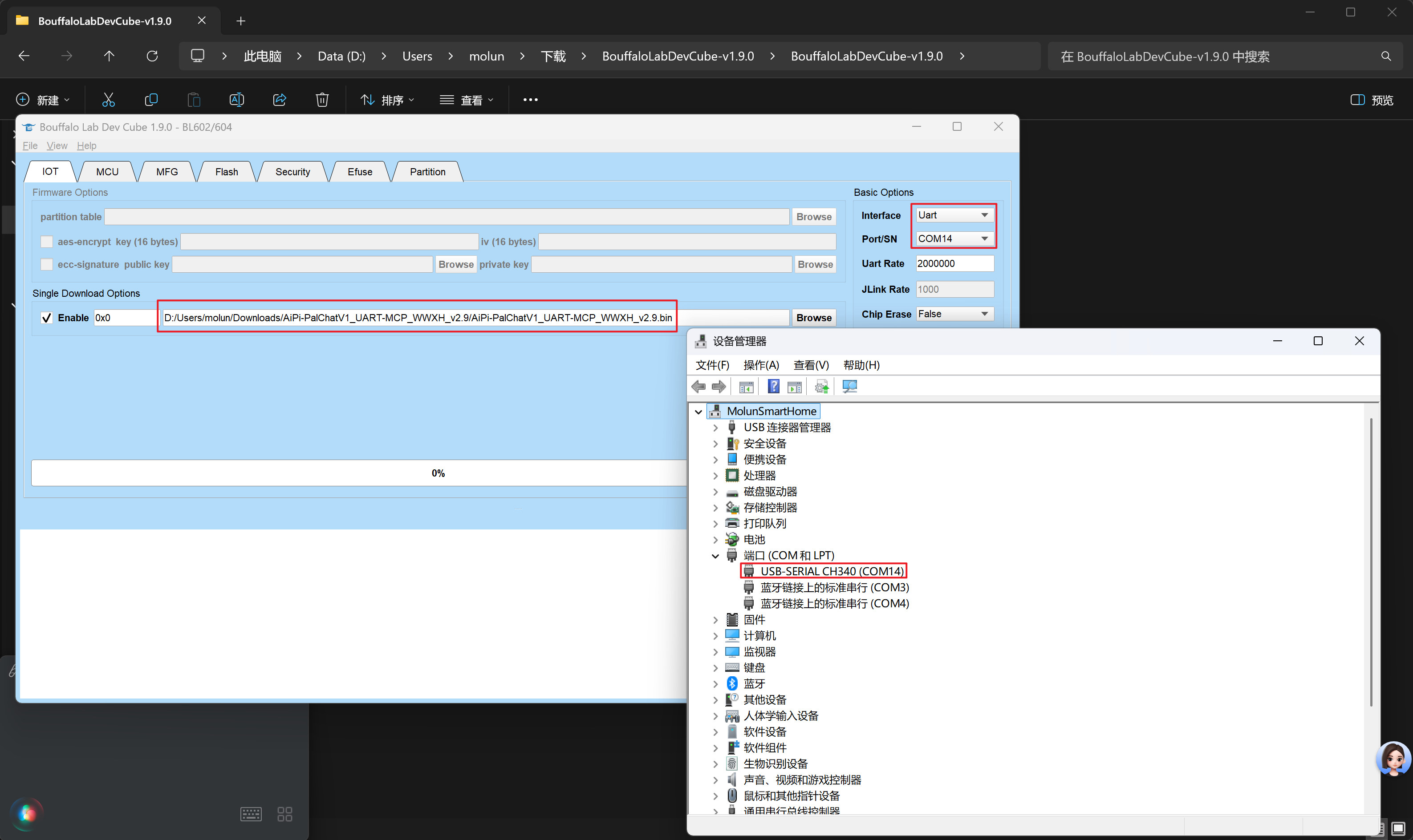Viewport: 1413px width, 840px height.
Task: Expand the USB 连接器管理器 node
Action: (x=715, y=428)
